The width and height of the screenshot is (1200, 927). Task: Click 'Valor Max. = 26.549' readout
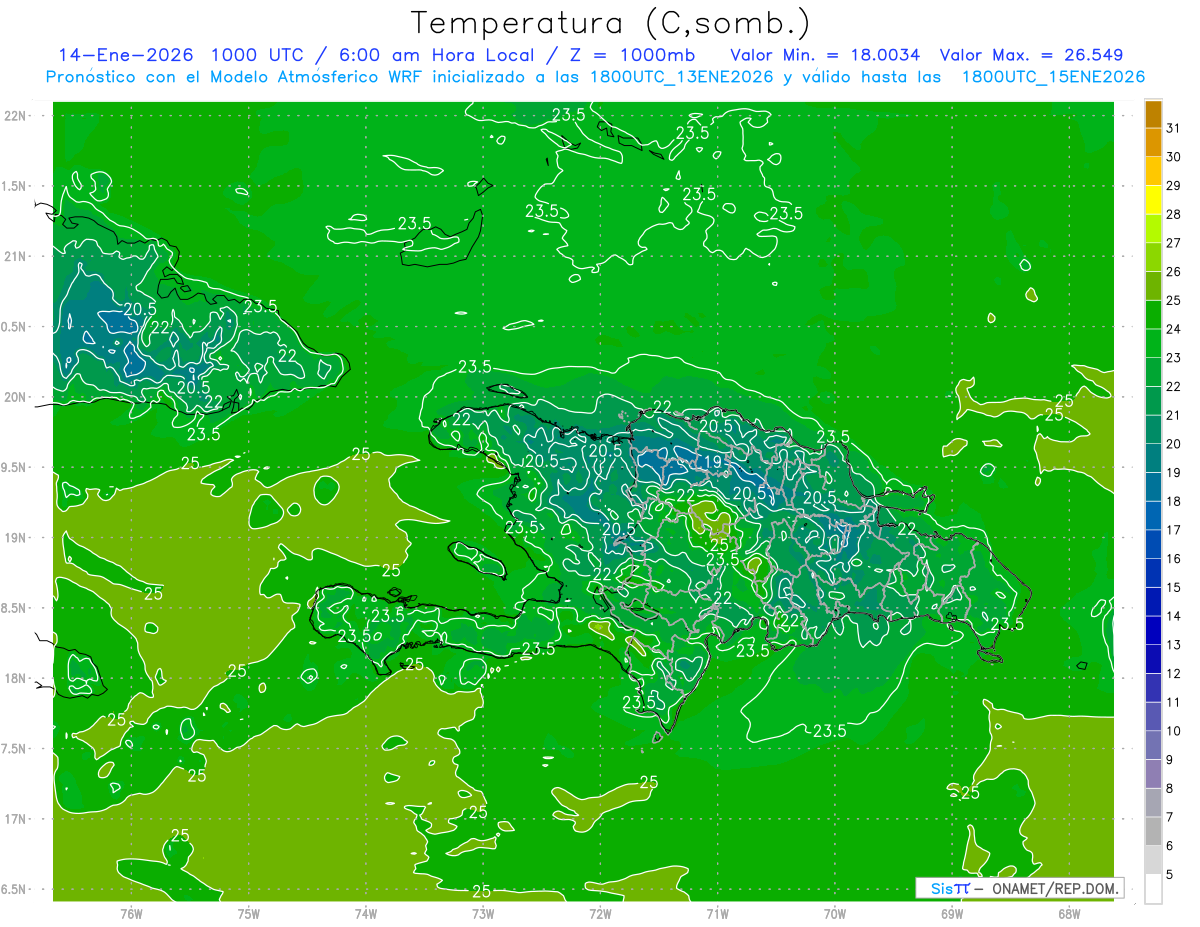[1031, 55]
